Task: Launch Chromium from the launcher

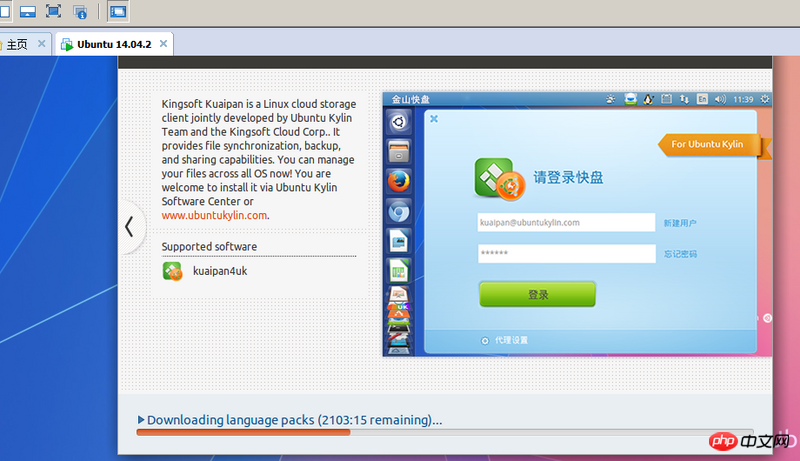Action: 398,211
